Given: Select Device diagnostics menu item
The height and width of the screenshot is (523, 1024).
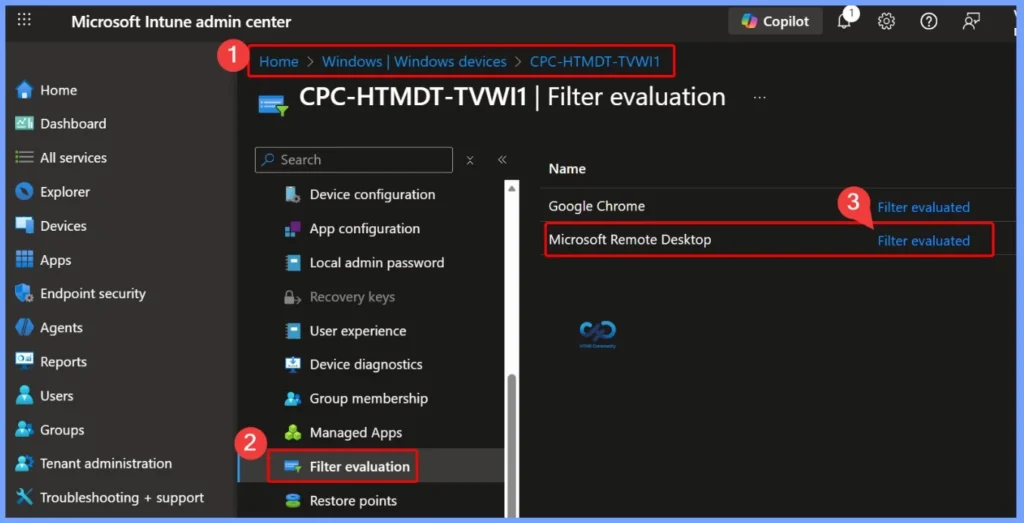Looking at the screenshot, I should 366,364.
